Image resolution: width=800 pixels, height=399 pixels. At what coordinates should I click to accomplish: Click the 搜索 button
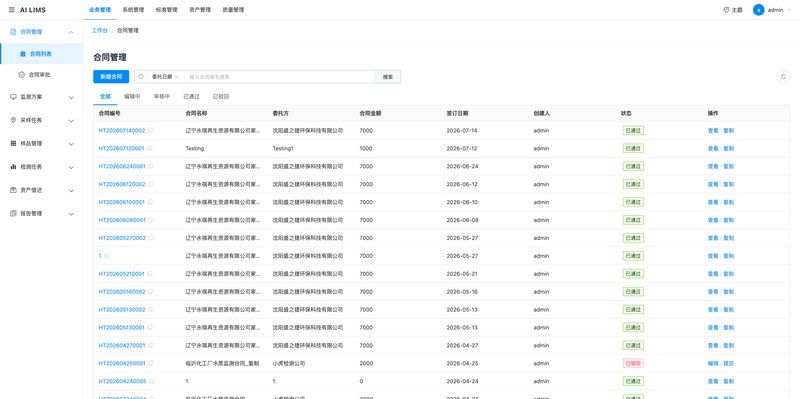pos(388,77)
